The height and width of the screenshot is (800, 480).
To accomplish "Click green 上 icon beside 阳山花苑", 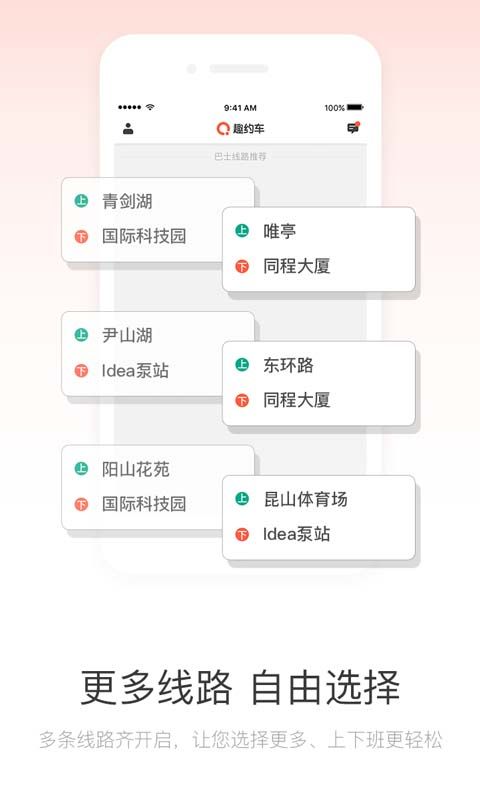I will coord(81,468).
